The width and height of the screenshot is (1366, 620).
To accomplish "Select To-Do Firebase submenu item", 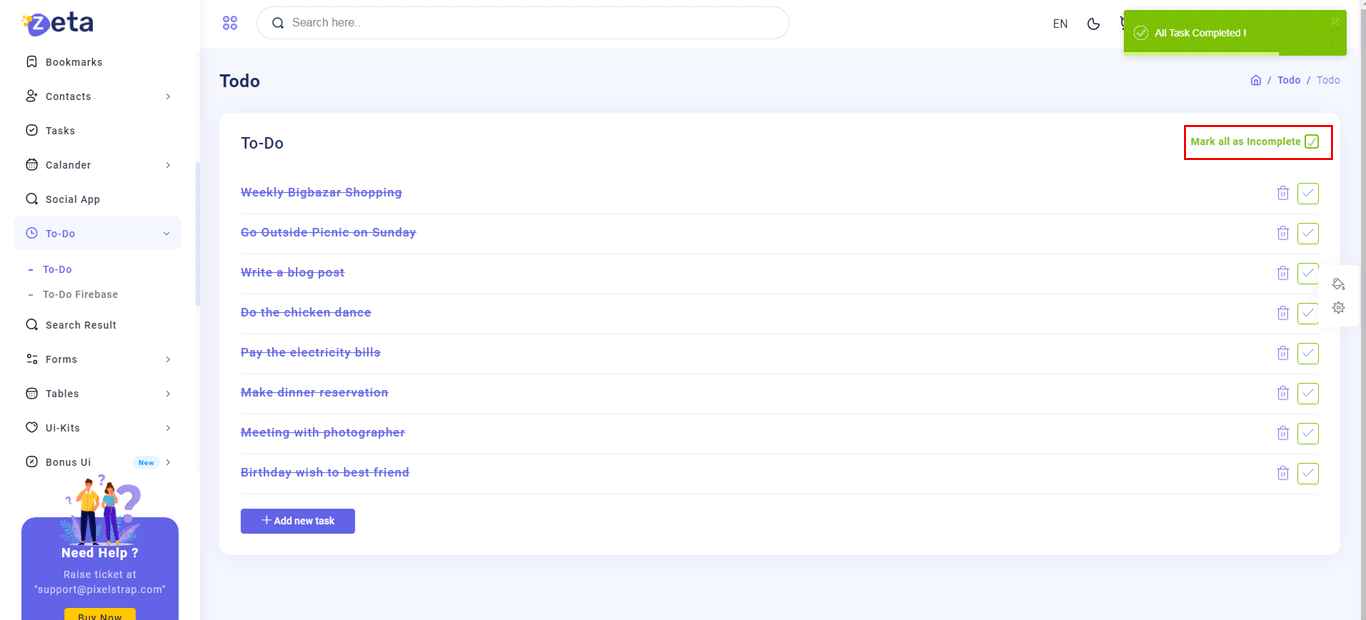I will coord(80,295).
